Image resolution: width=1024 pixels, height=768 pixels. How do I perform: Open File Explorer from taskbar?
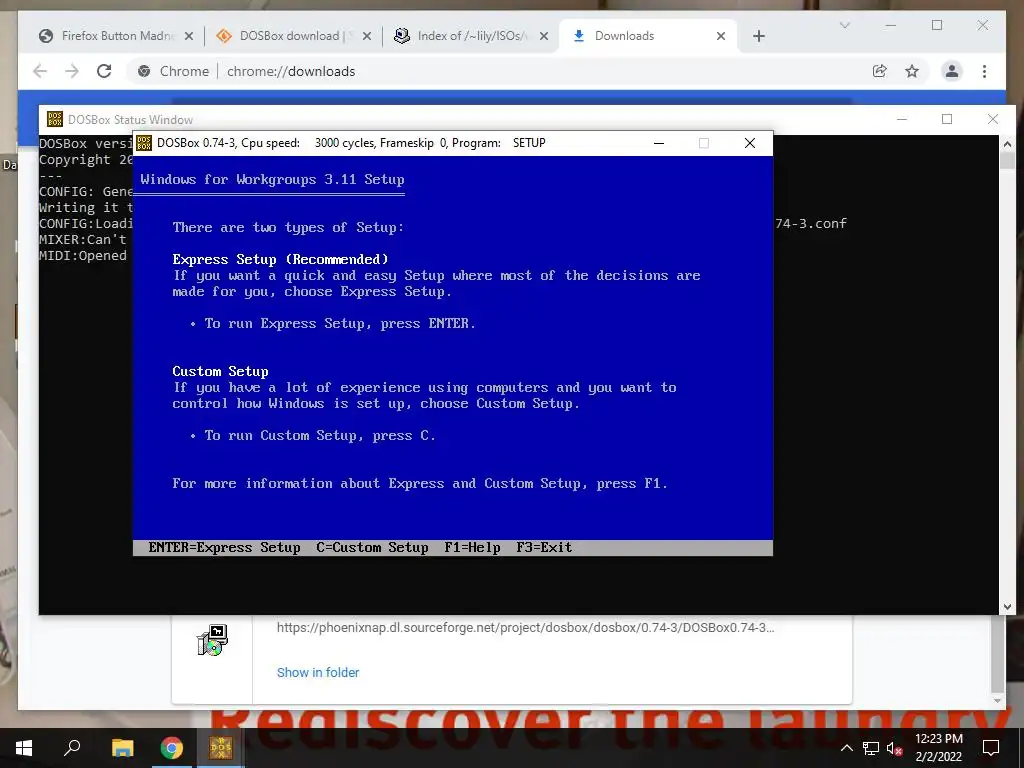(x=122, y=748)
